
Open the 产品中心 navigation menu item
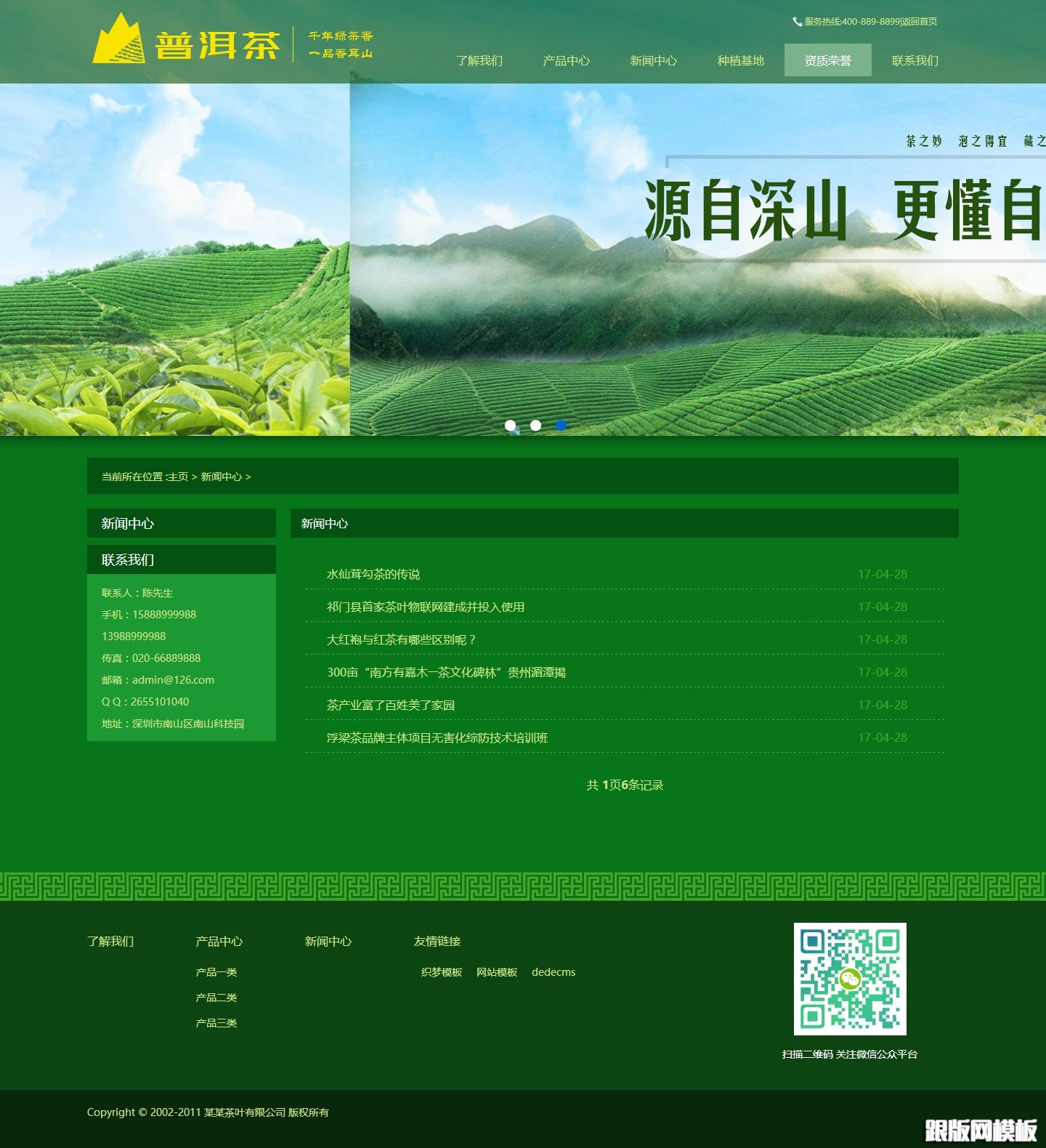coord(567,60)
